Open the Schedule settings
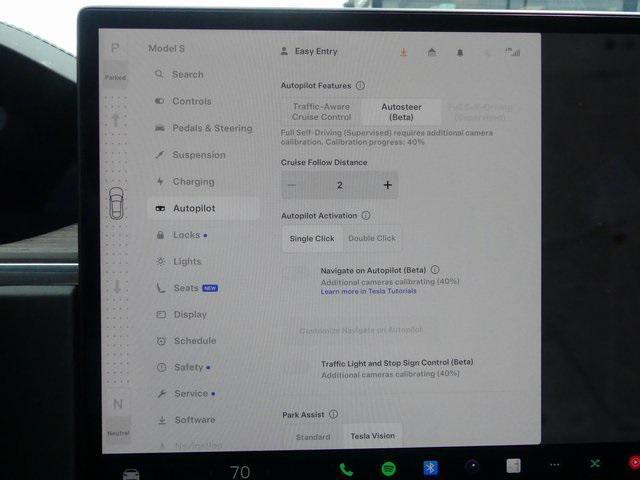Screen dimensions: 640x480 click(187, 341)
